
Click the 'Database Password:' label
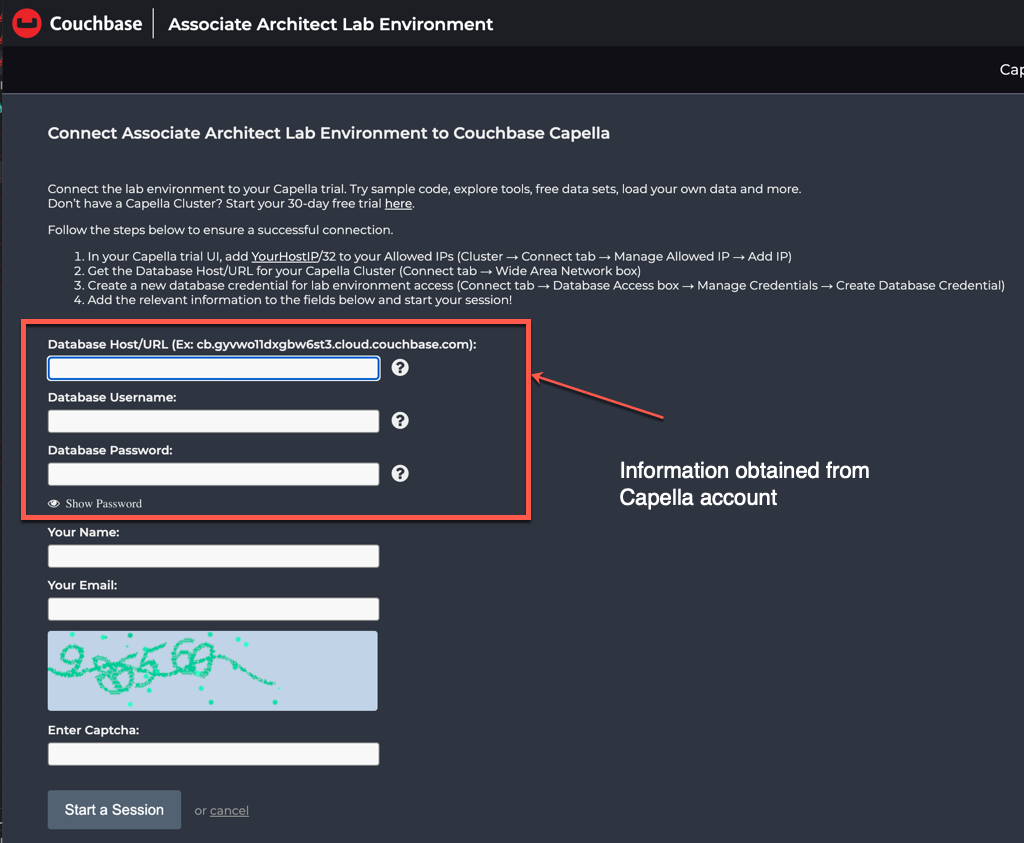pos(110,450)
